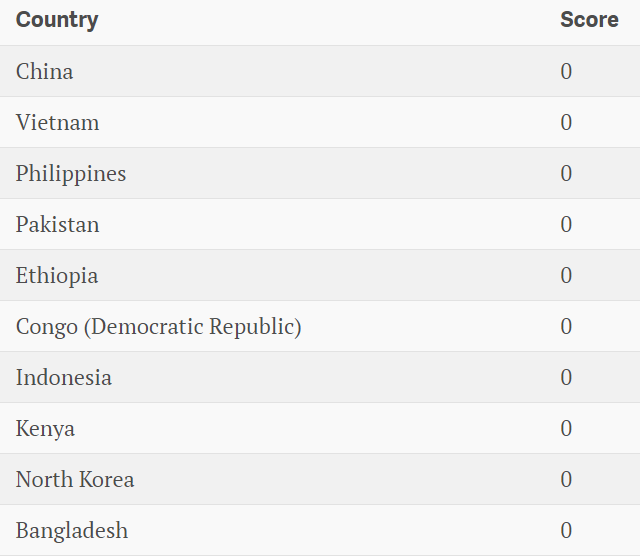Image resolution: width=640 pixels, height=556 pixels.
Task: Click the Philippines country name
Action: [71, 173]
